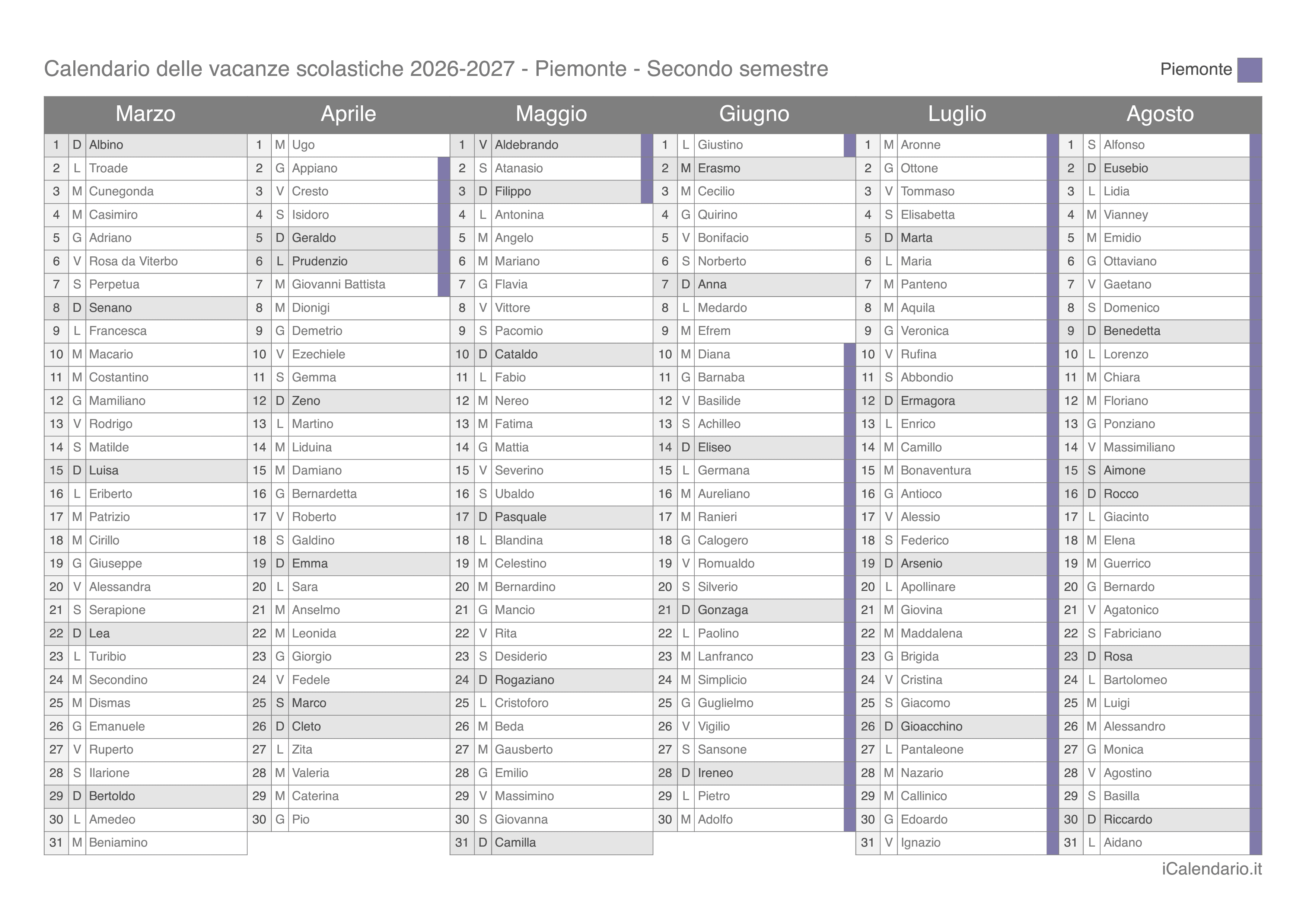Select the Senano row in Marzo
This screenshot has height=924, width=1306.
tap(146, 308)
